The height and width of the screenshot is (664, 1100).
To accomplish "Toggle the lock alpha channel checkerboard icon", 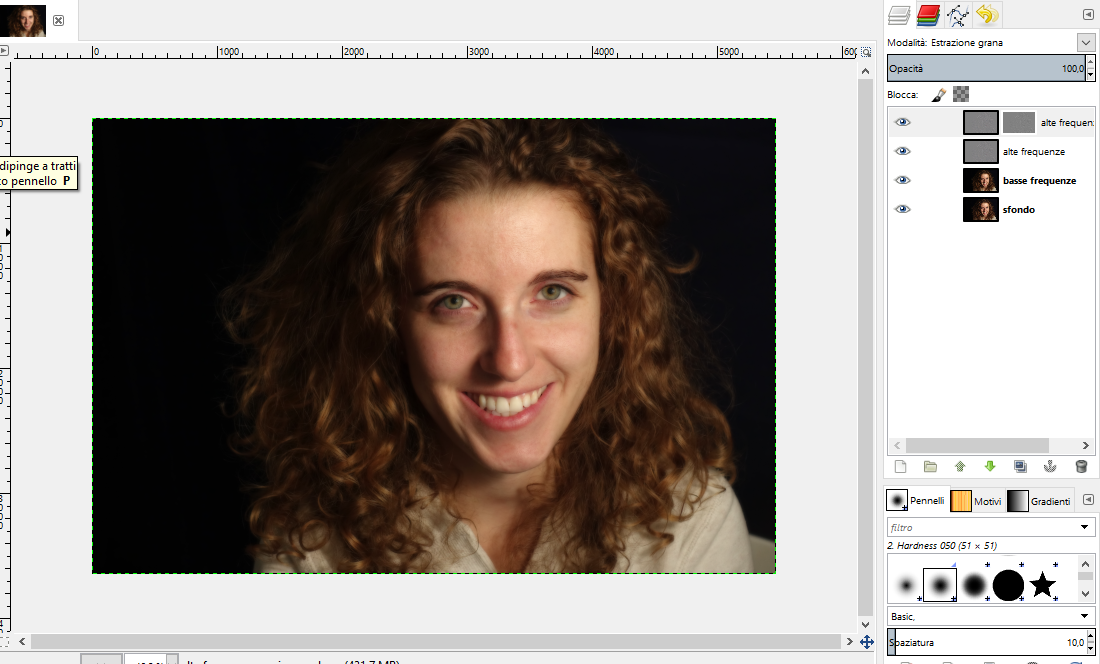I will (x=961, y=94).
